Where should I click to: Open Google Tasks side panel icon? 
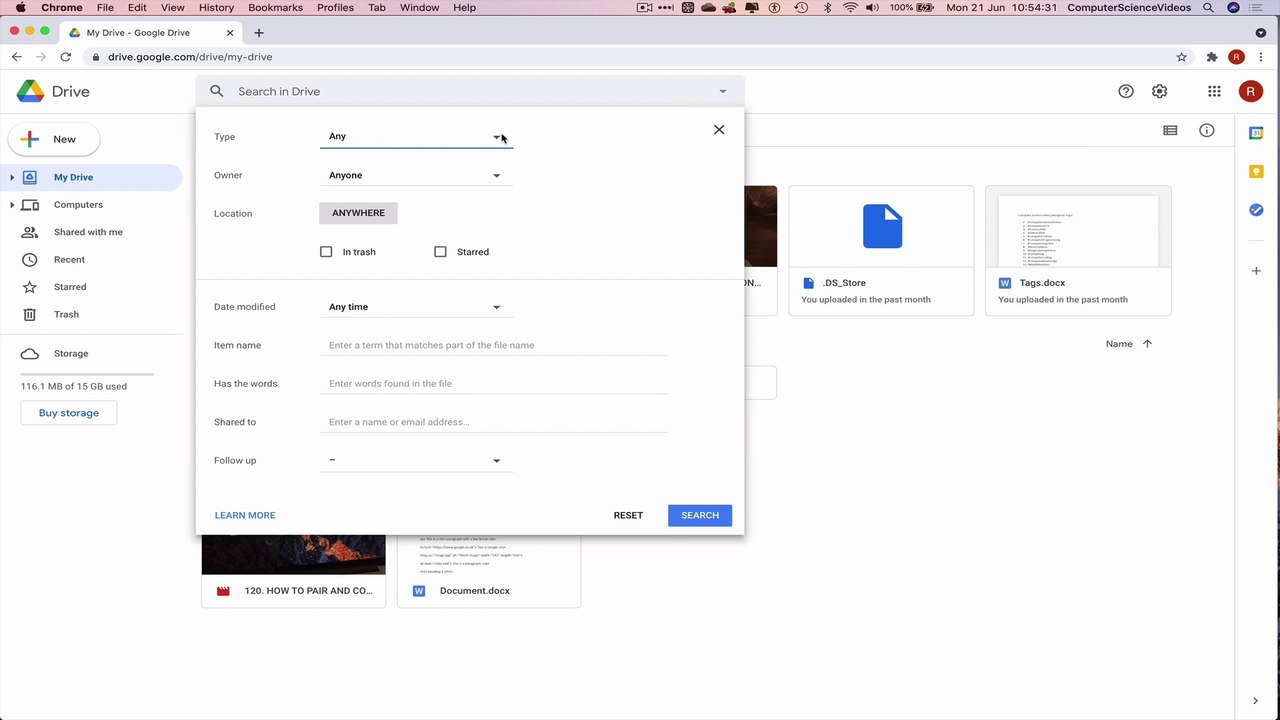(x=1257, y=210)
